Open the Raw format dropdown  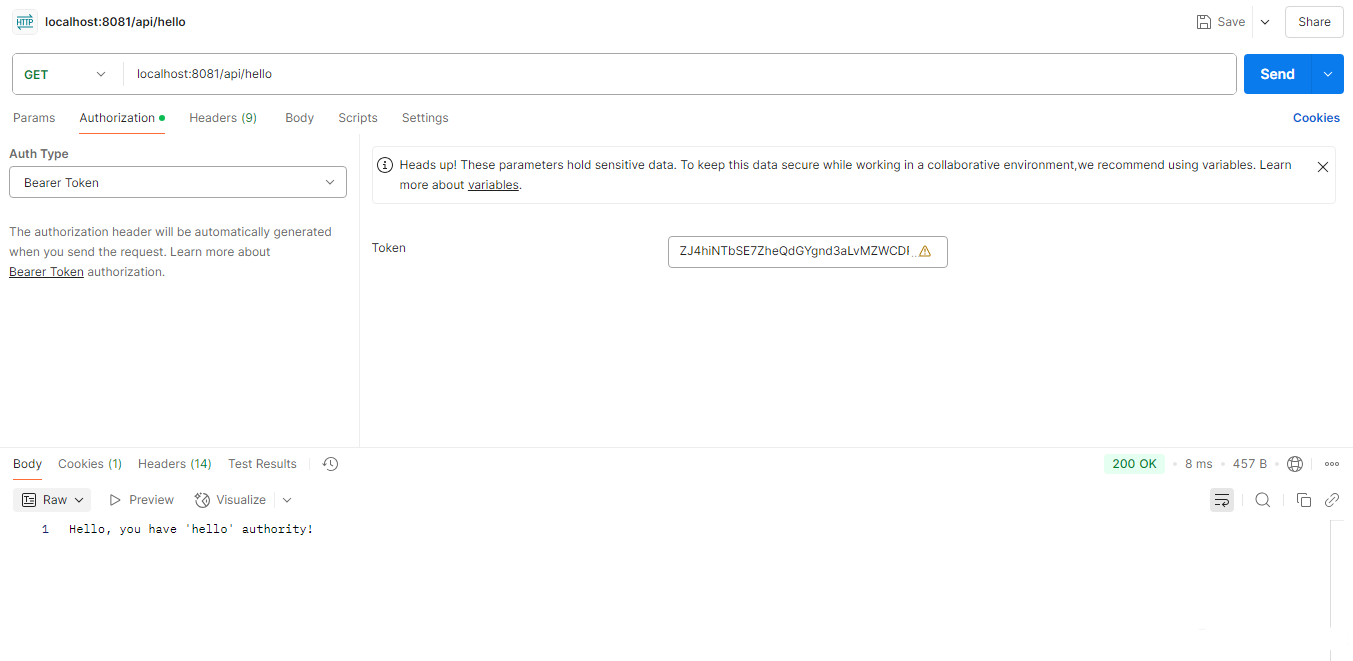[52, 500]
